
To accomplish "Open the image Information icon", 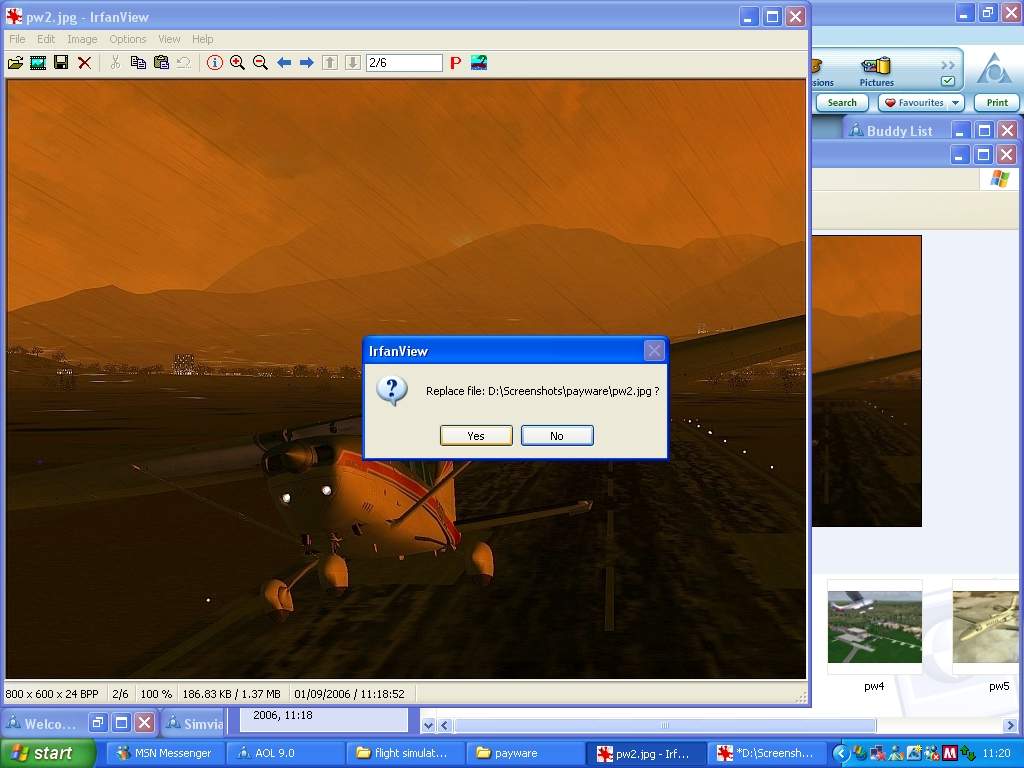I will coord(215,63).
